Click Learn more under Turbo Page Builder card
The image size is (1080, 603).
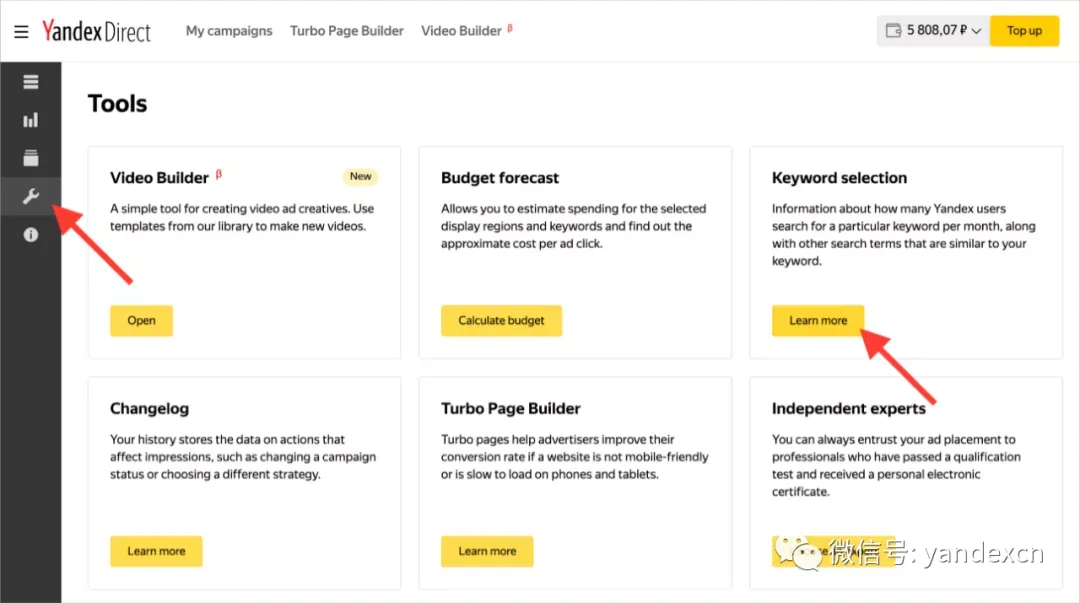click(x=487, y=551)
